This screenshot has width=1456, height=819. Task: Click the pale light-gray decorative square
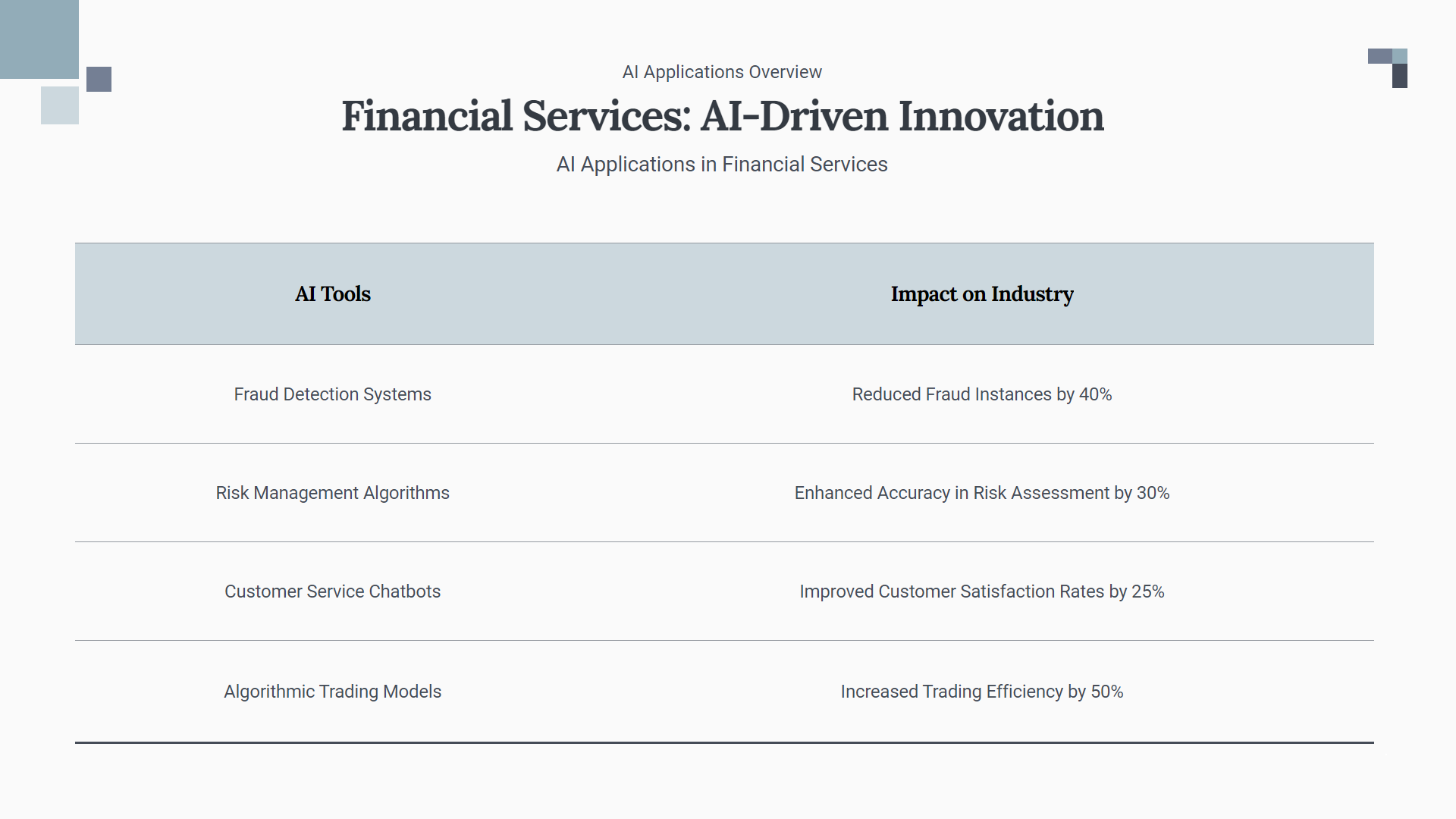[x=60, y=105]
